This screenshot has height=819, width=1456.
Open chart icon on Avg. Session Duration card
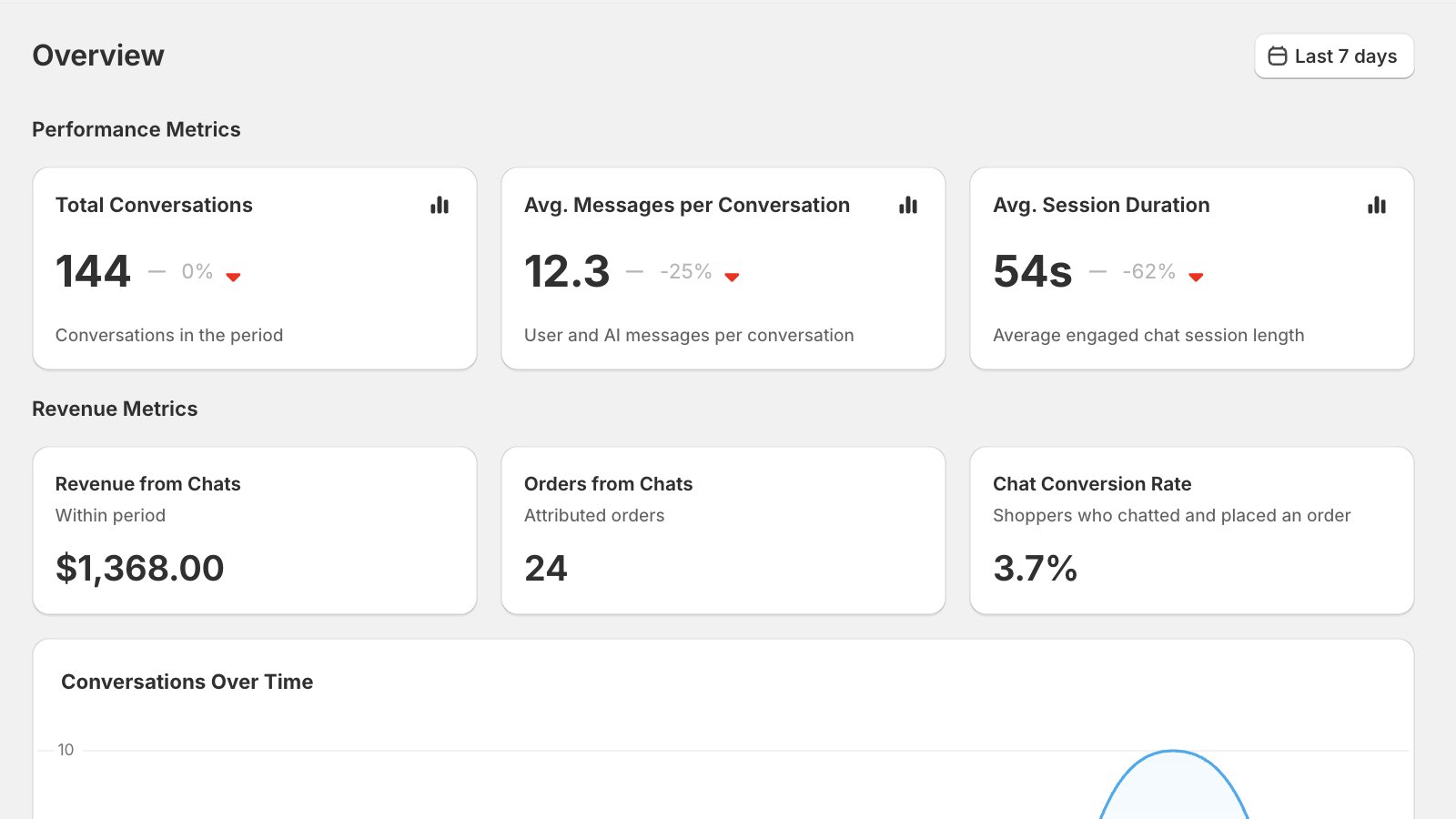1377,205
